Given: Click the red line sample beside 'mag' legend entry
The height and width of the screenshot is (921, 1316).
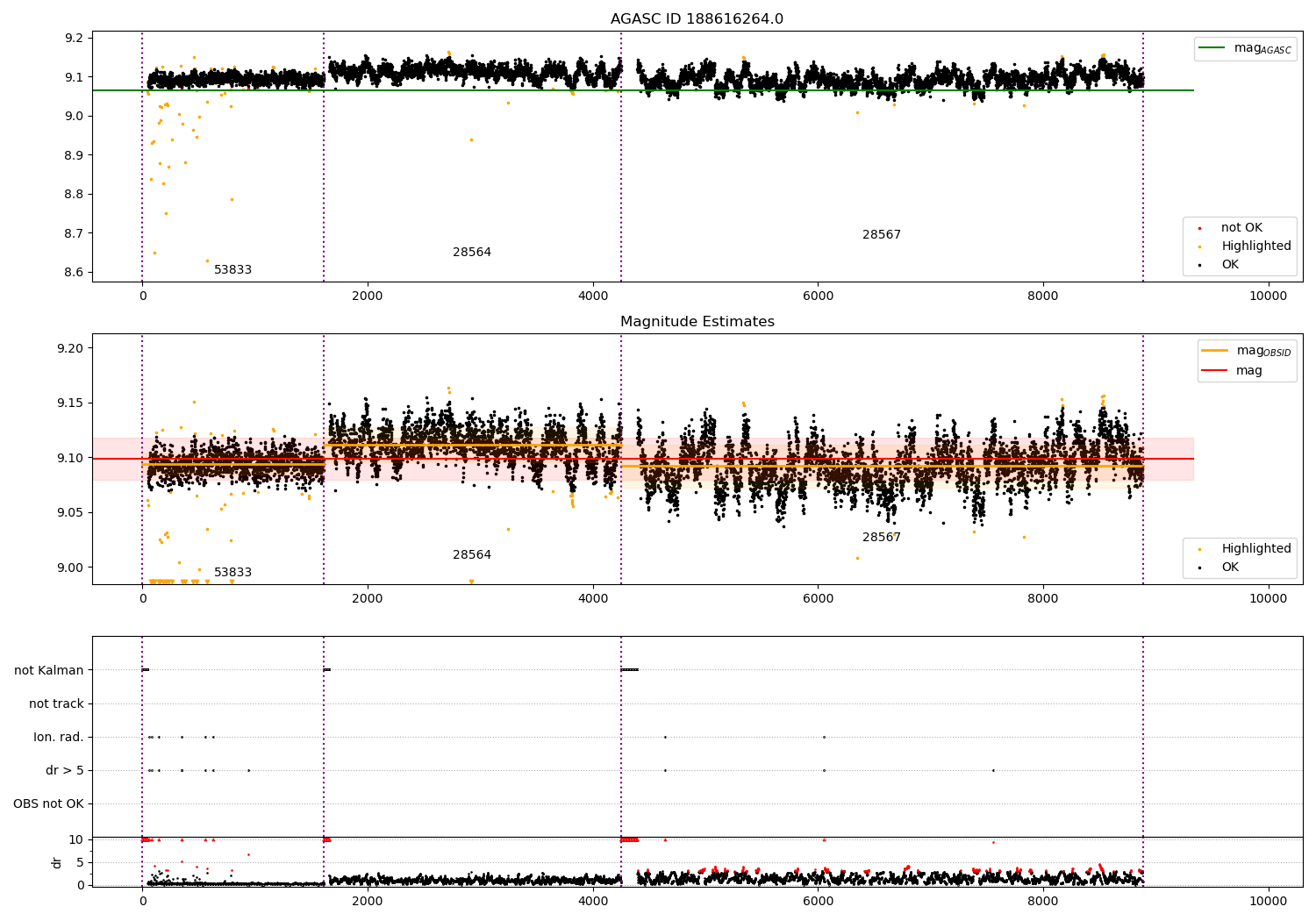Looking at the screenshot, I should click(1215, 370).
